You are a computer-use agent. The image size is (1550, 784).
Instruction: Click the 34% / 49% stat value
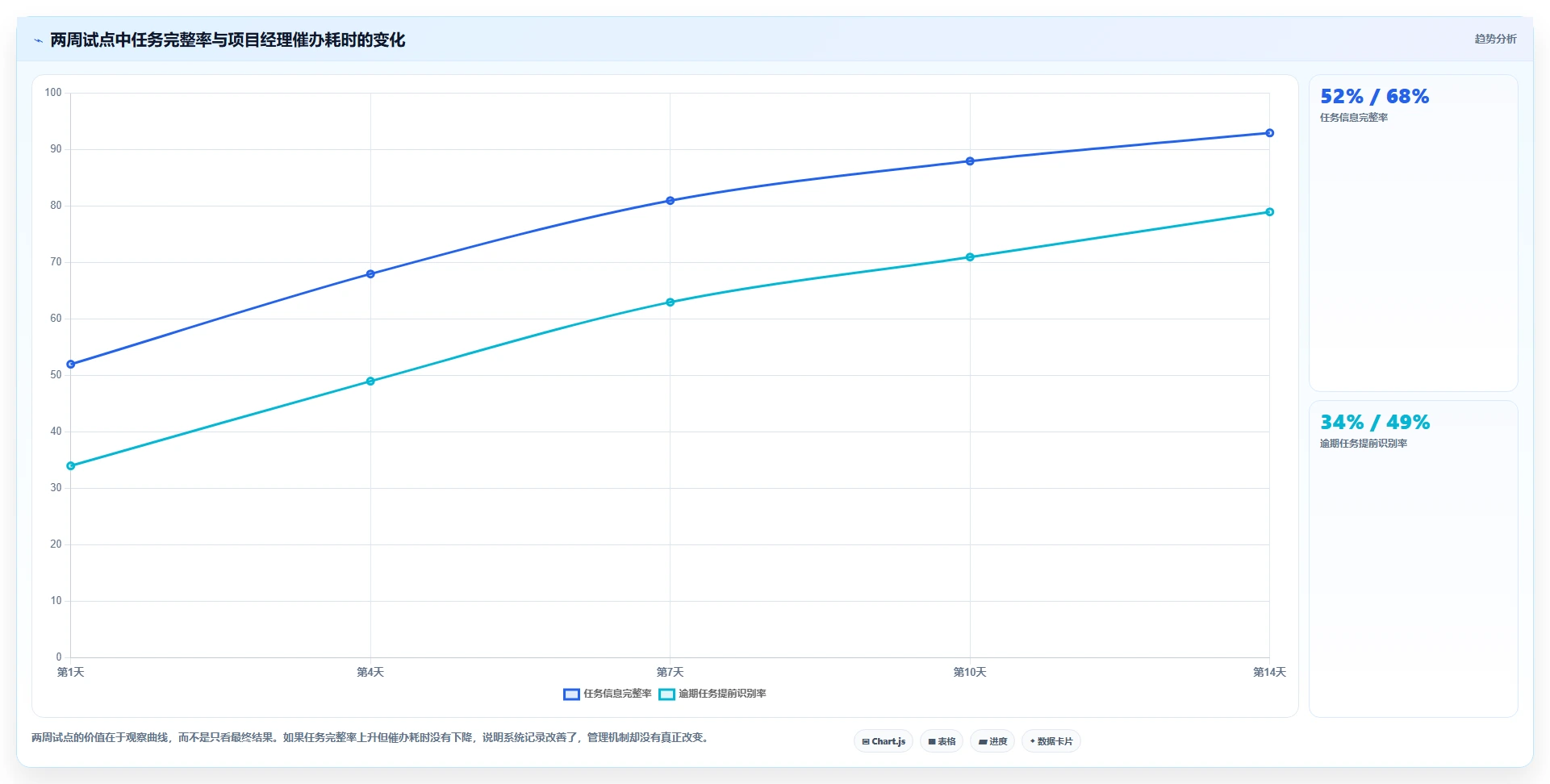click(1375, 423)
